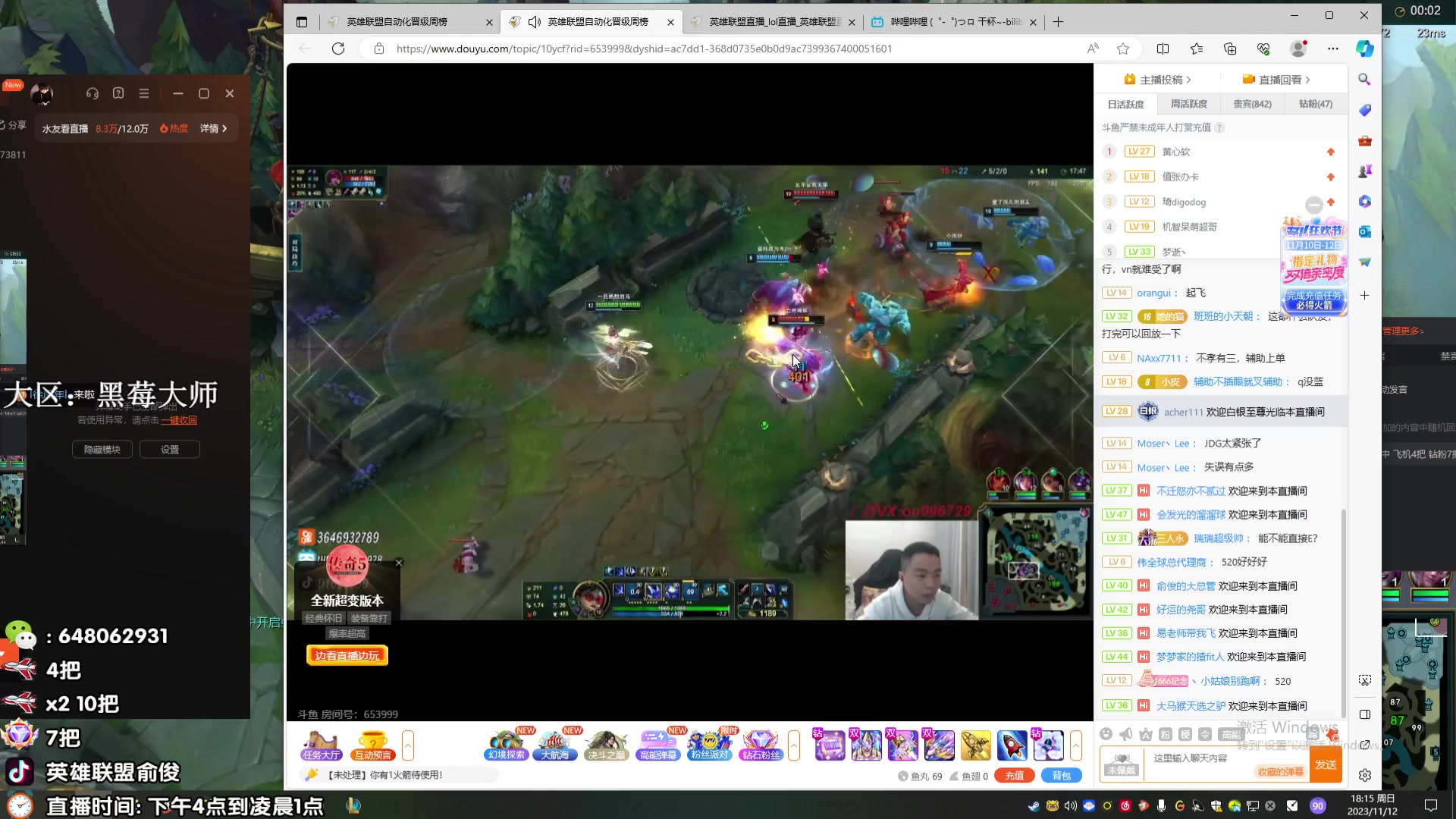Click the 令 command danmaku icon
The image size is (1456, 819).
[1204, 734]
